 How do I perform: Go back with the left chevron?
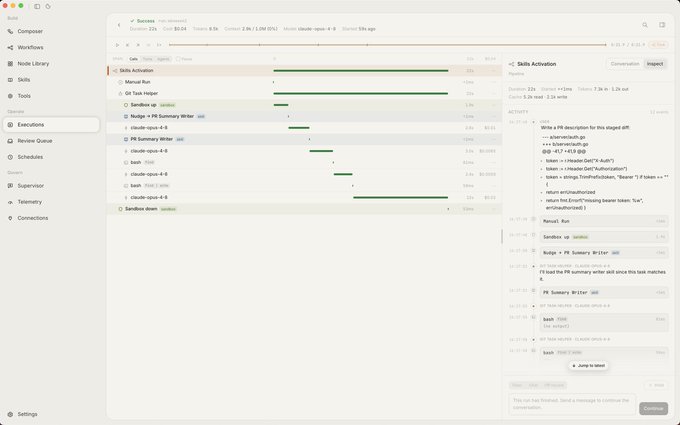pos(119,25)
